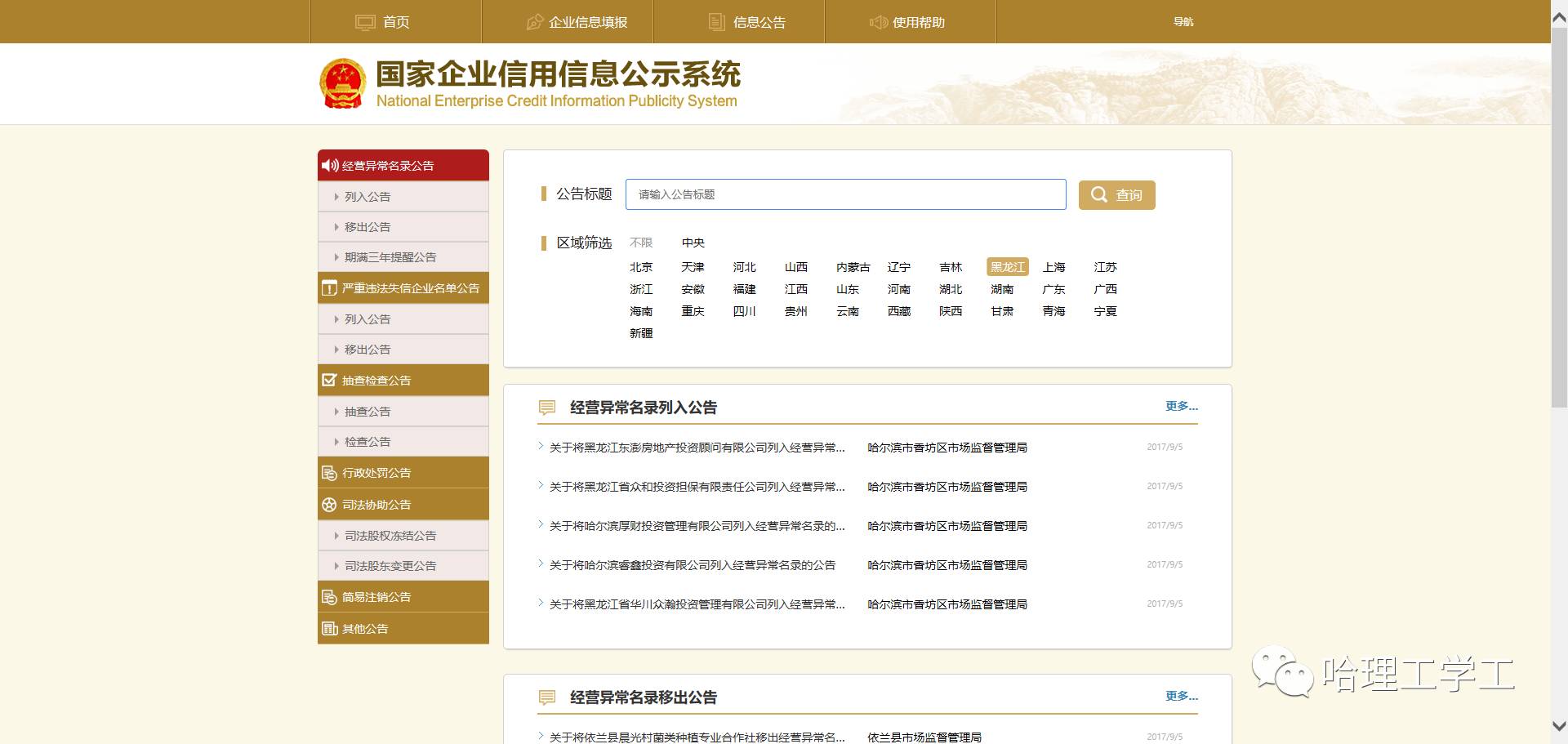This screenshot has height=744, width=1568.
Task: Click the icon beside 行政处罚公告
Action: [329, 473]
